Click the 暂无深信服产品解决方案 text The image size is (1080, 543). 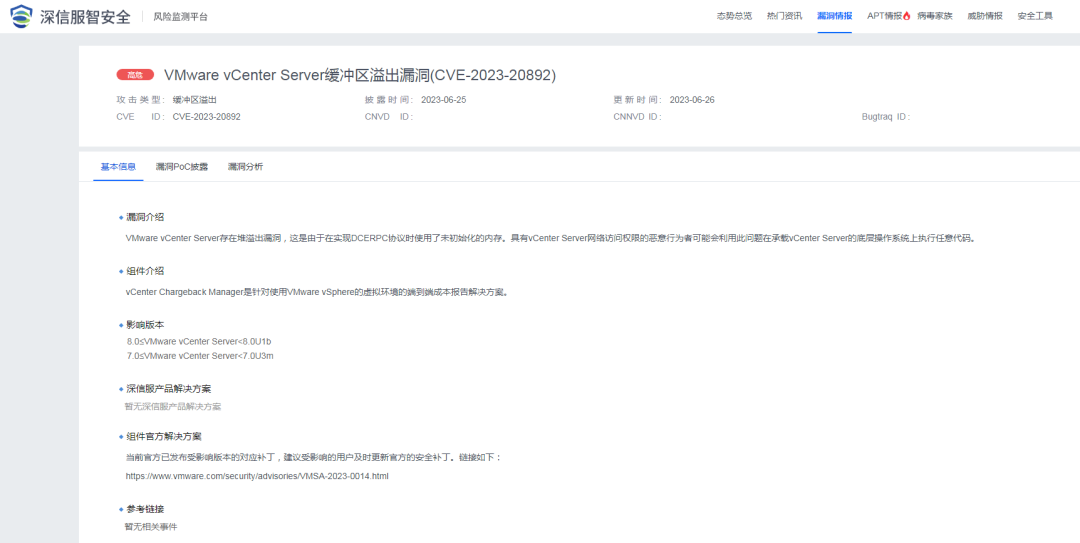pos(173,407)
